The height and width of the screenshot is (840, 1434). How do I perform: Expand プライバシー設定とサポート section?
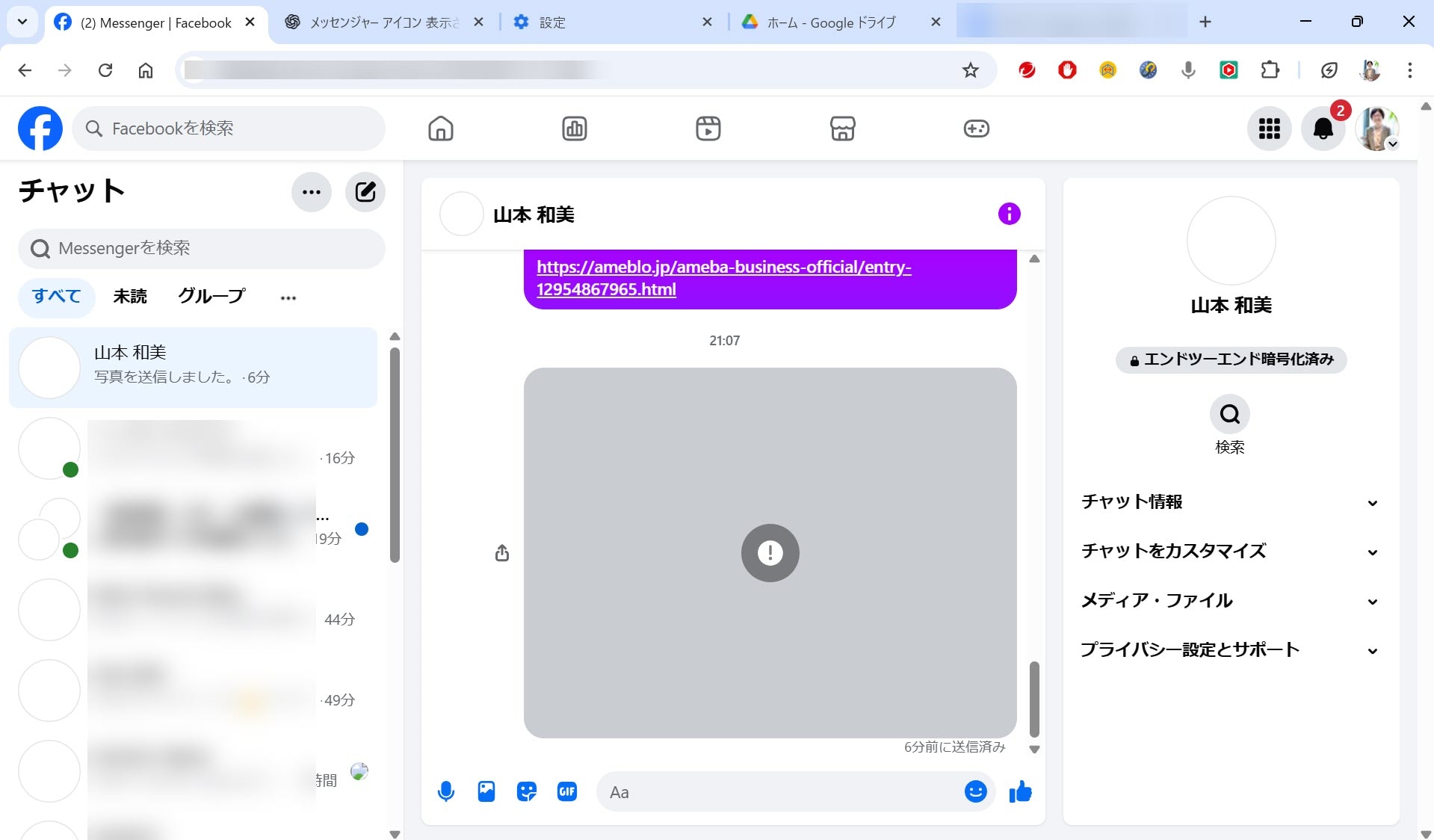[1229, 650]
